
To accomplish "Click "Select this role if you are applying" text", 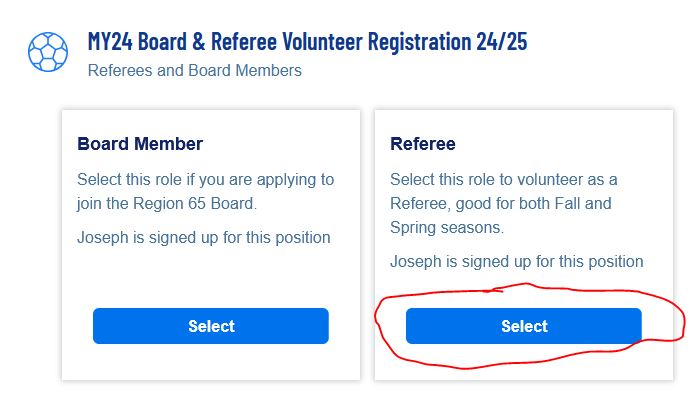I will click(205, 180).
